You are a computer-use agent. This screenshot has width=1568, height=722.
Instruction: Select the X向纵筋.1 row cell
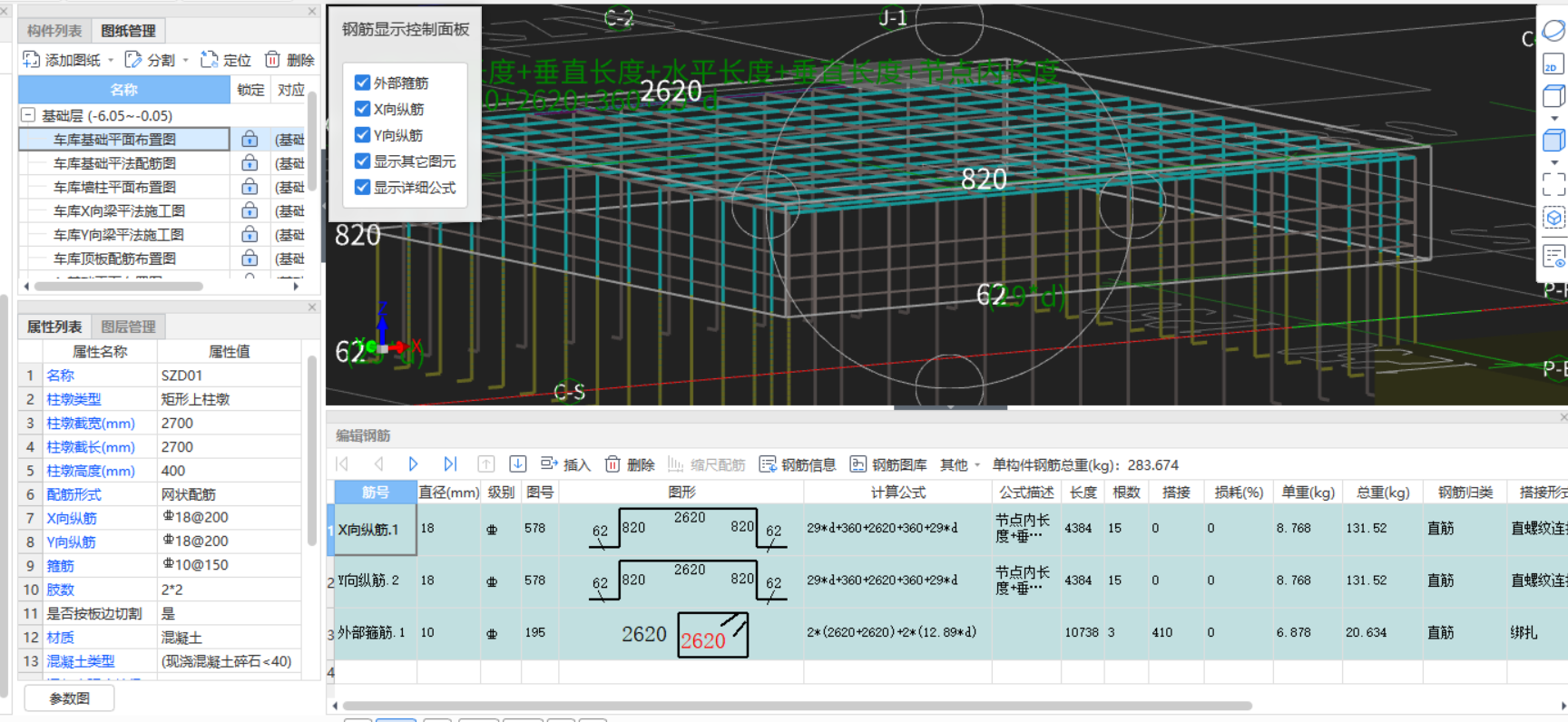(x=376, y=529)
